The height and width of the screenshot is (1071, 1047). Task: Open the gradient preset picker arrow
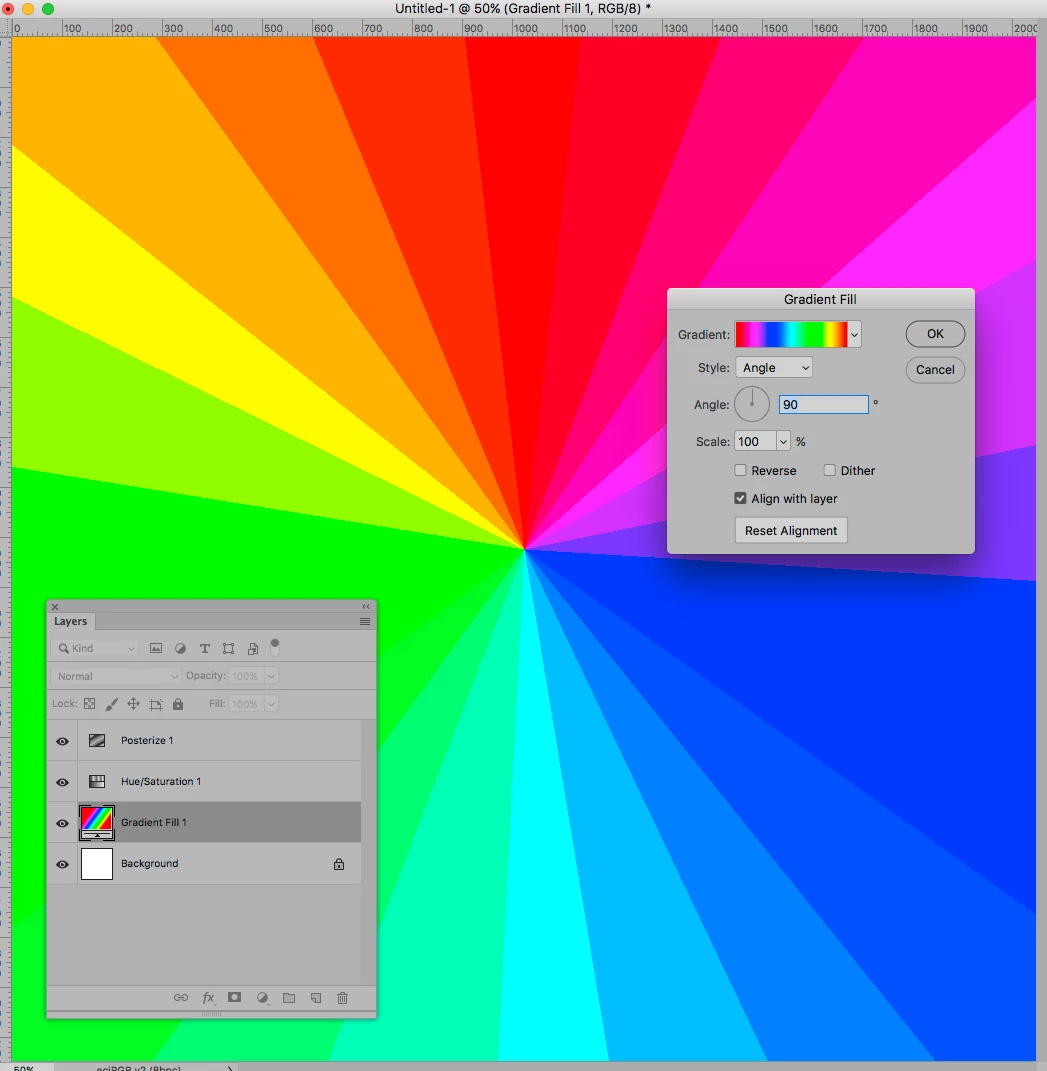[x=854, y=335]
